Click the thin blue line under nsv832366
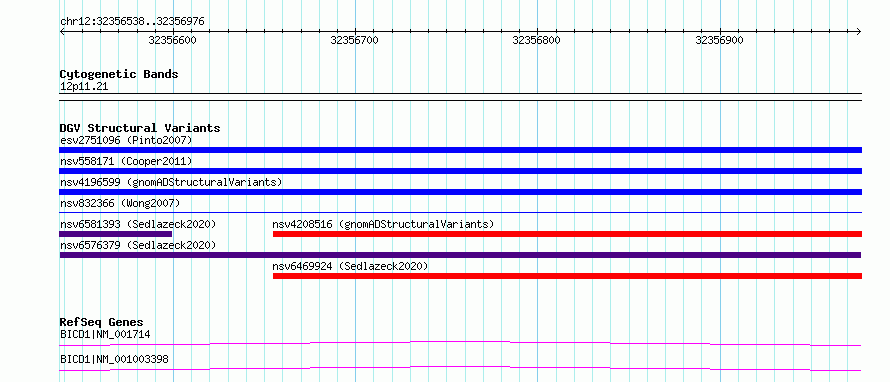 pyautogui.click(x=460, y=213)
